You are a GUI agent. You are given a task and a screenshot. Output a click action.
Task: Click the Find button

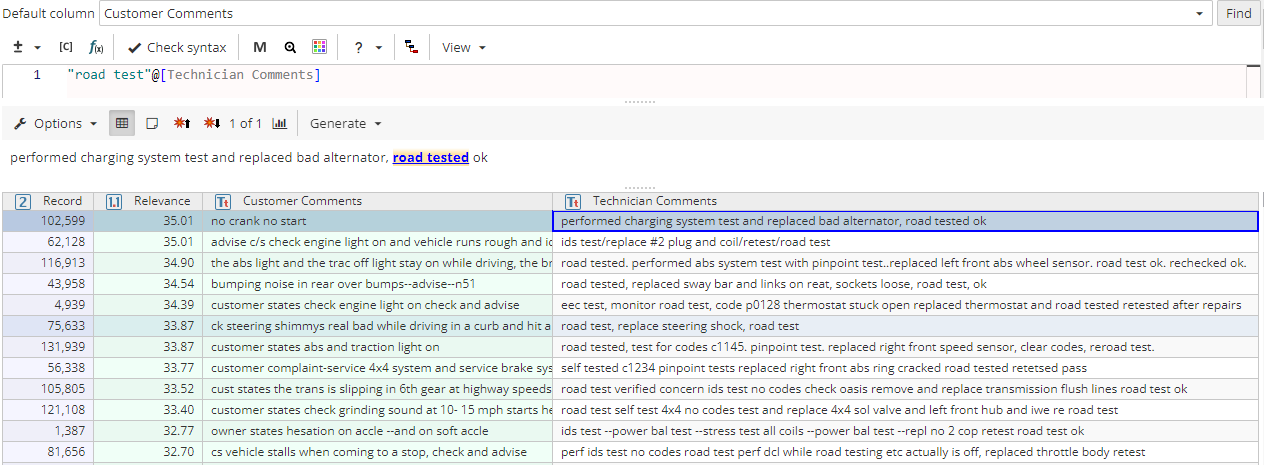pos(1238,14)
